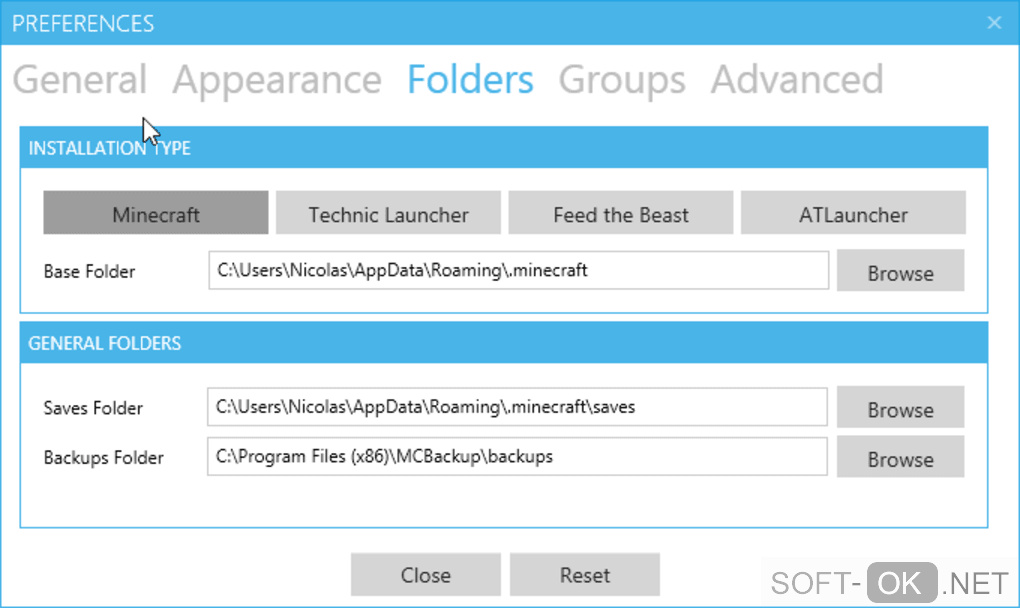Select Feed the Beast installation type
Image resolution: width=1020 pixels, height=608 pixels.
[621, 213]
